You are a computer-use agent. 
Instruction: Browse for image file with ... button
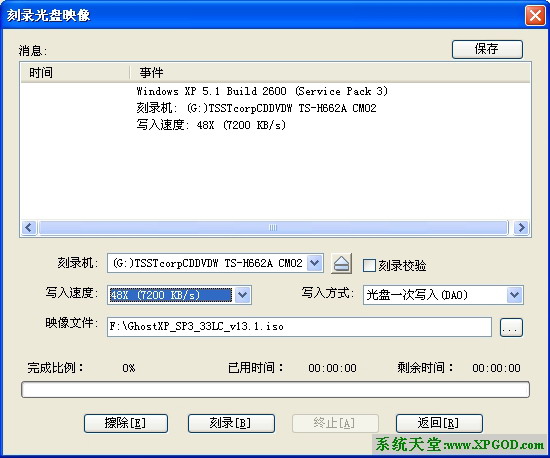511,328
